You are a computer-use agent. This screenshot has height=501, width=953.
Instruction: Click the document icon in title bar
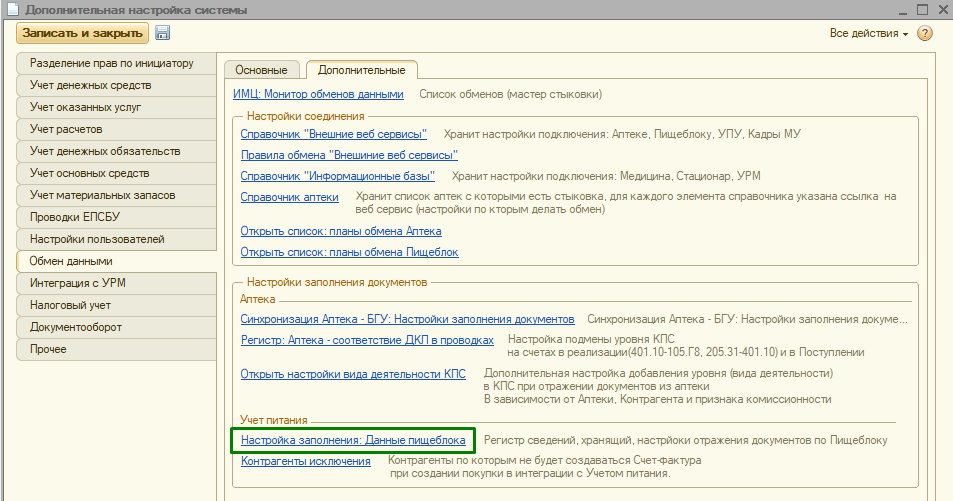click(x=12, y=9)
